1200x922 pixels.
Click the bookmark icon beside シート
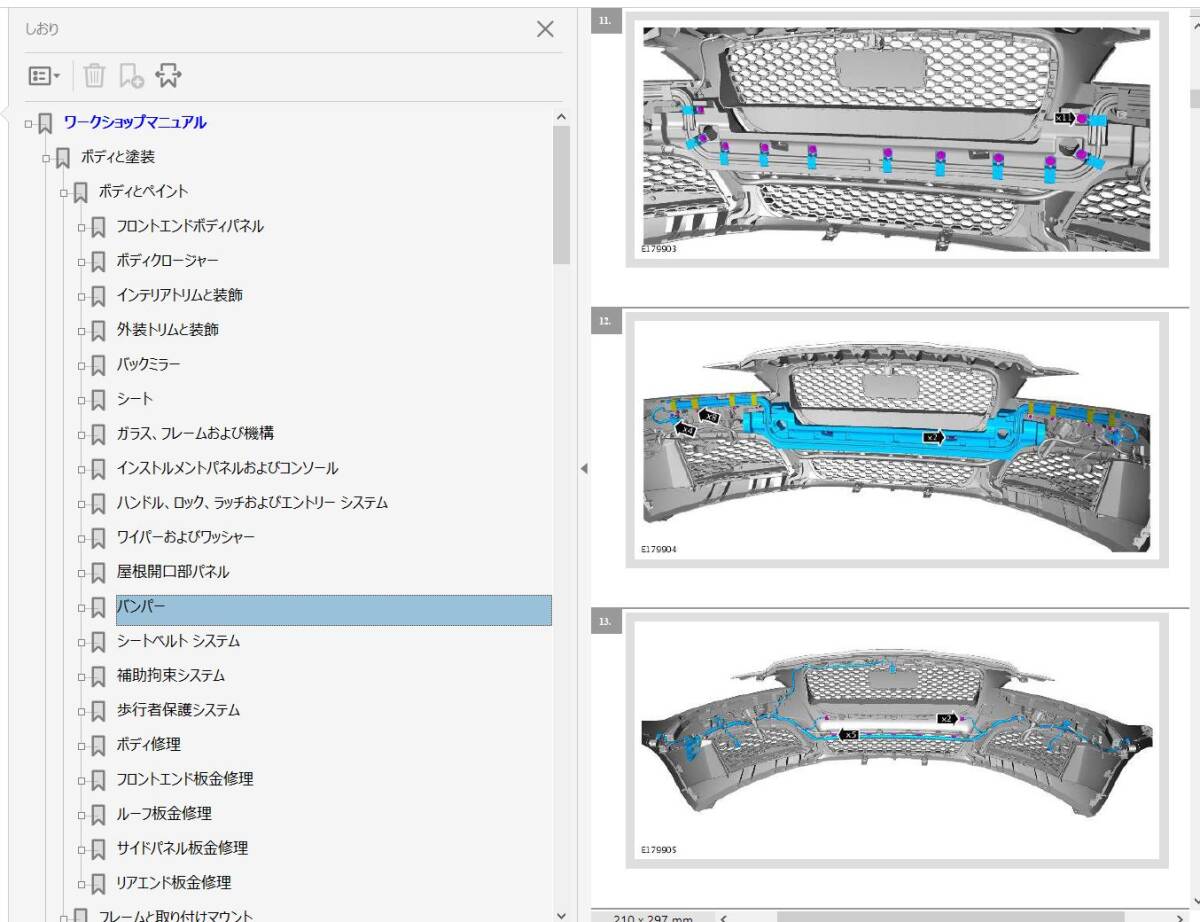click(98, 399)
